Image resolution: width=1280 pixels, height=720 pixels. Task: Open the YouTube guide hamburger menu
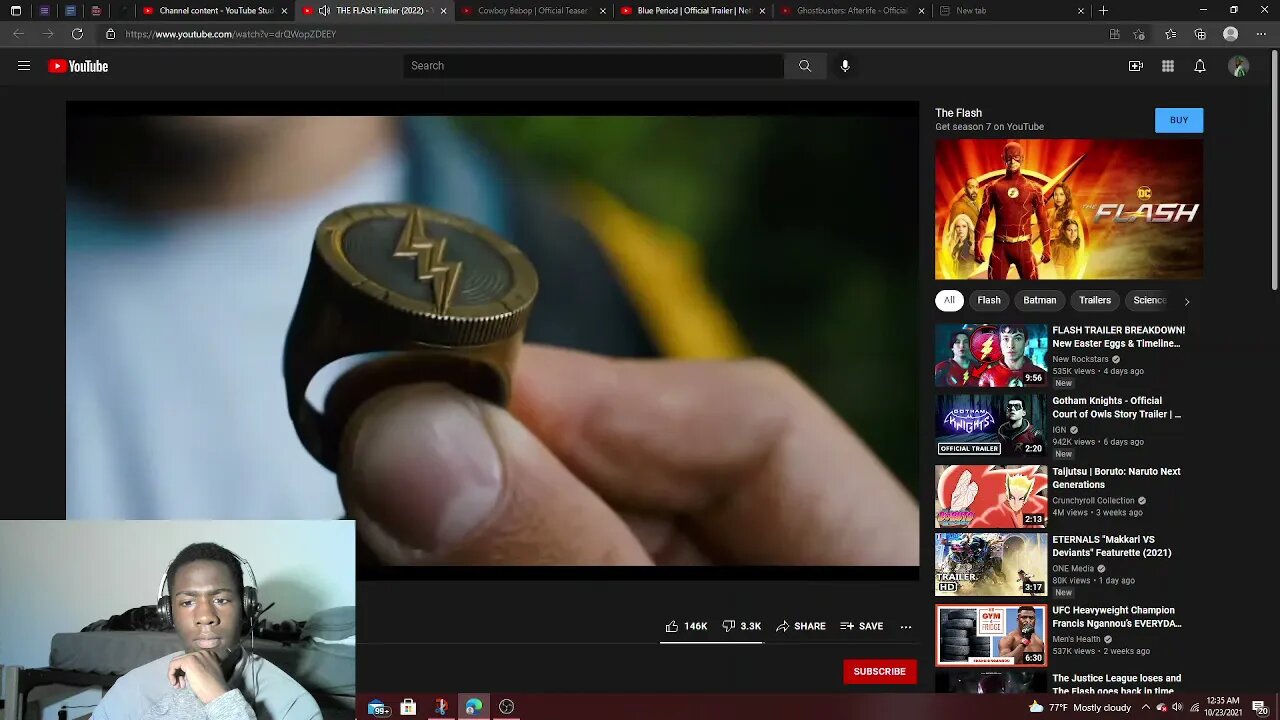point(24,66)
